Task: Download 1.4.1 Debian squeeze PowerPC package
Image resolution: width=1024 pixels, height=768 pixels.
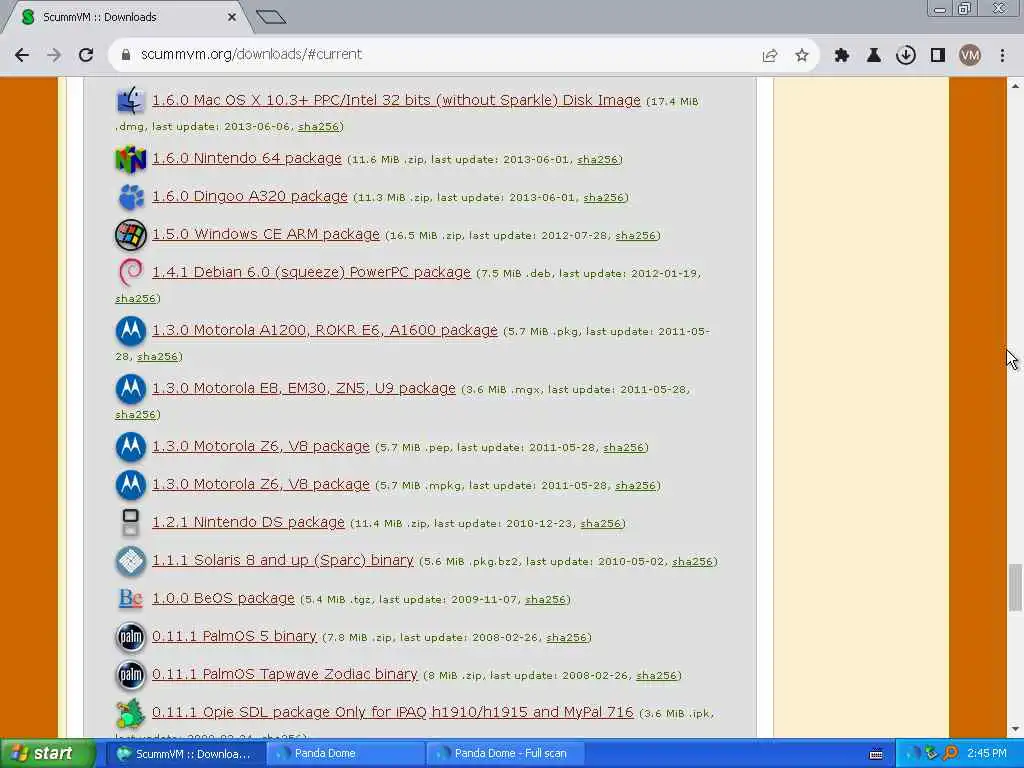Action: [x=311, y=272]
